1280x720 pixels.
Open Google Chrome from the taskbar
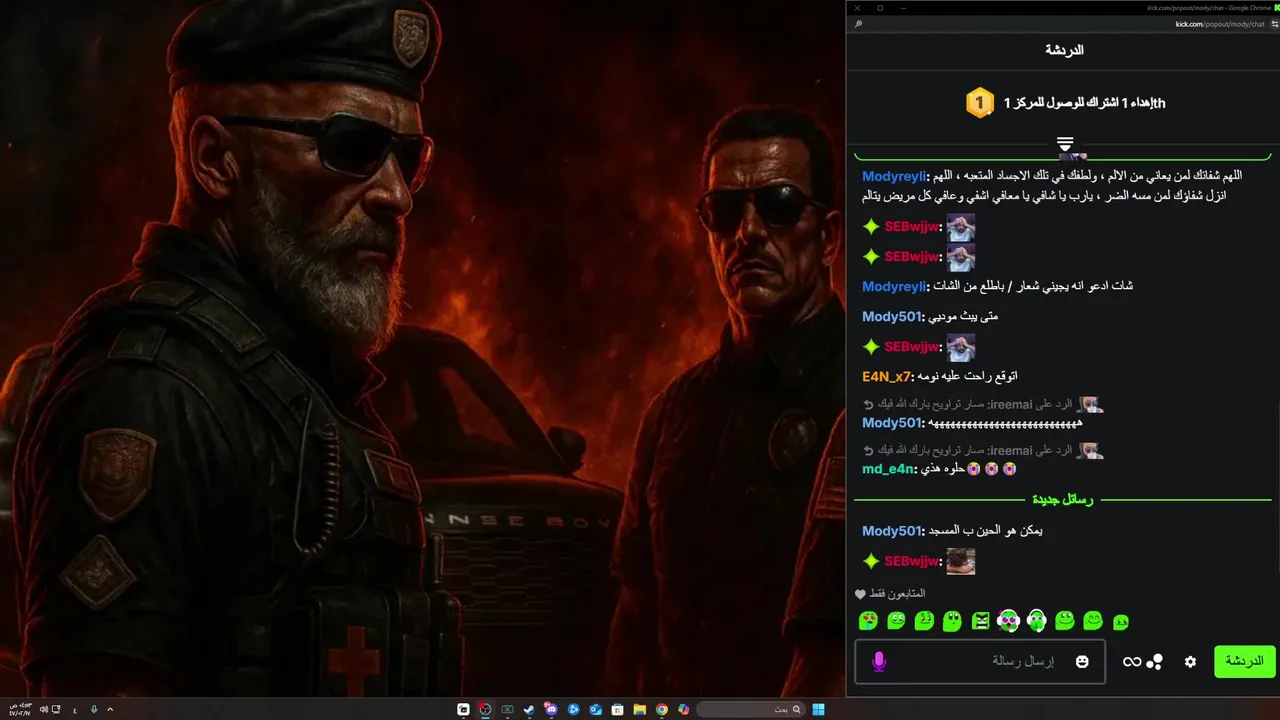point(661,709)
